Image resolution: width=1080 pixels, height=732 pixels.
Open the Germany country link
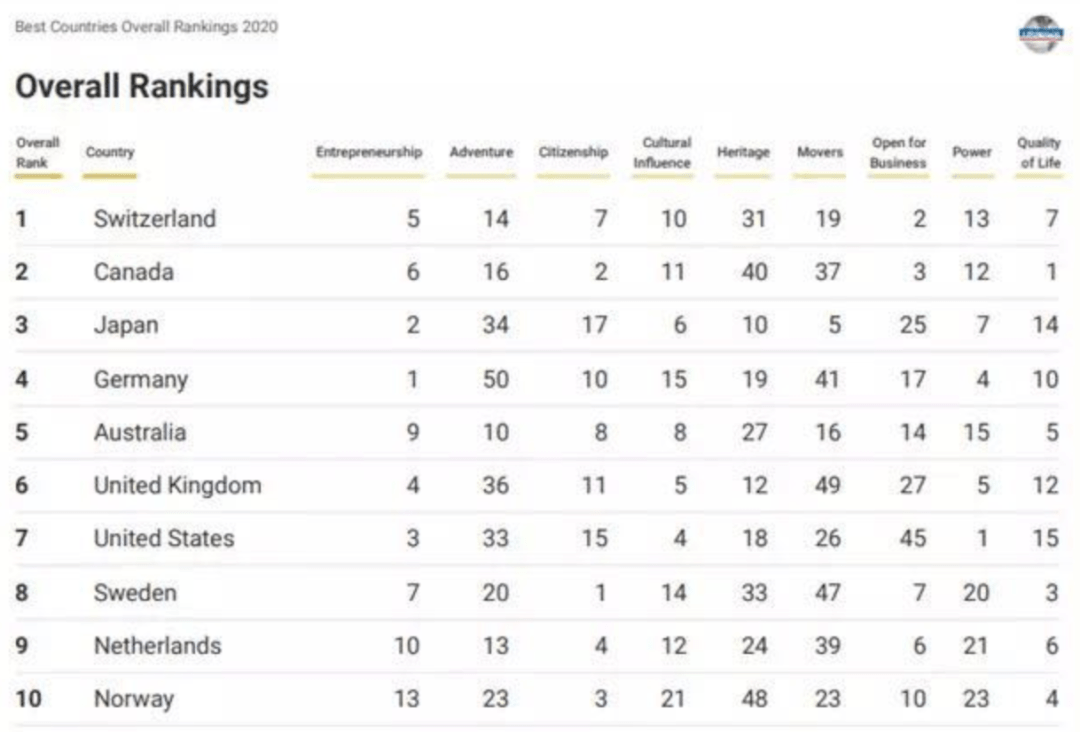coord(141,379)
